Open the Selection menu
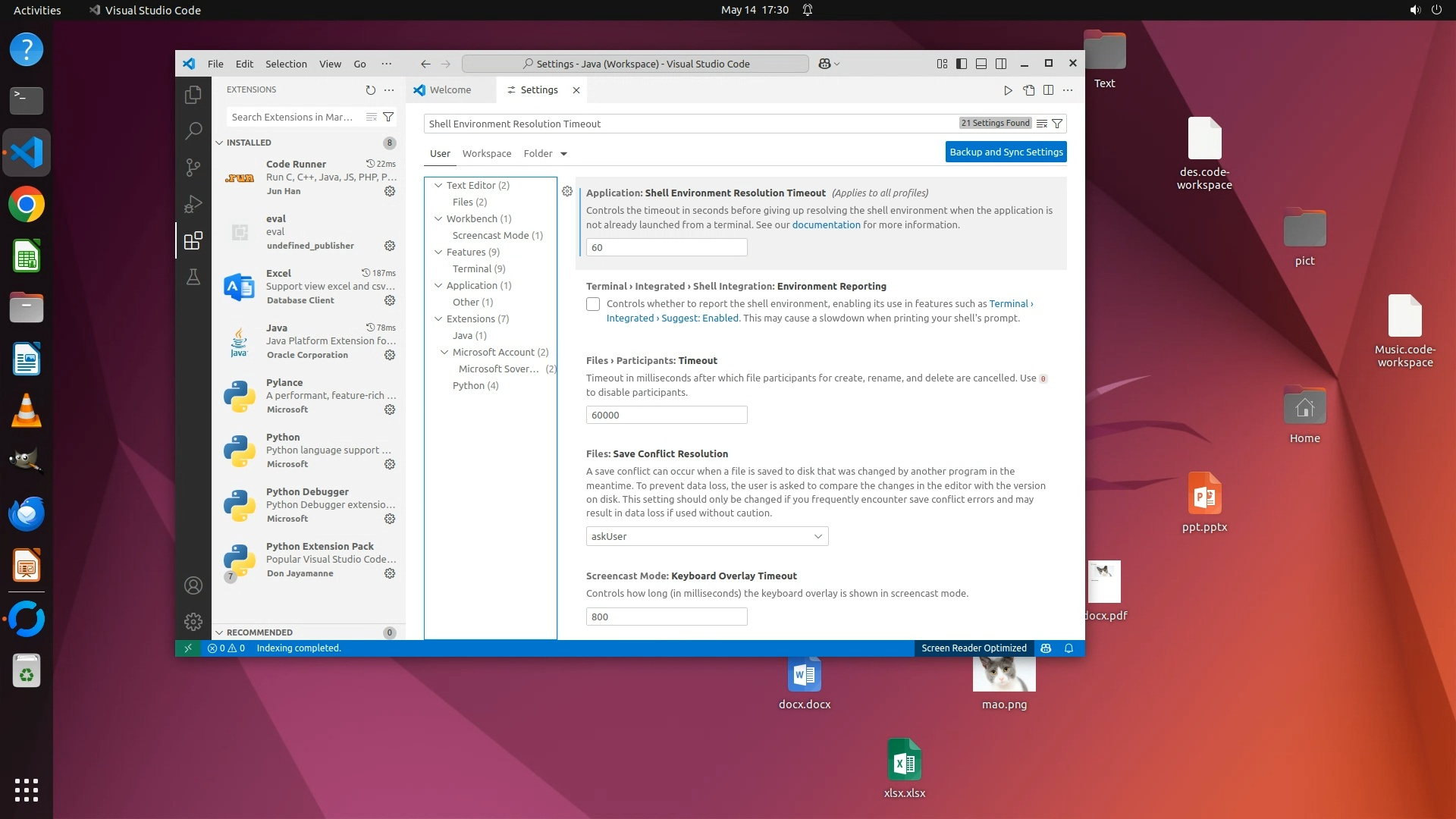 (285, 64)
